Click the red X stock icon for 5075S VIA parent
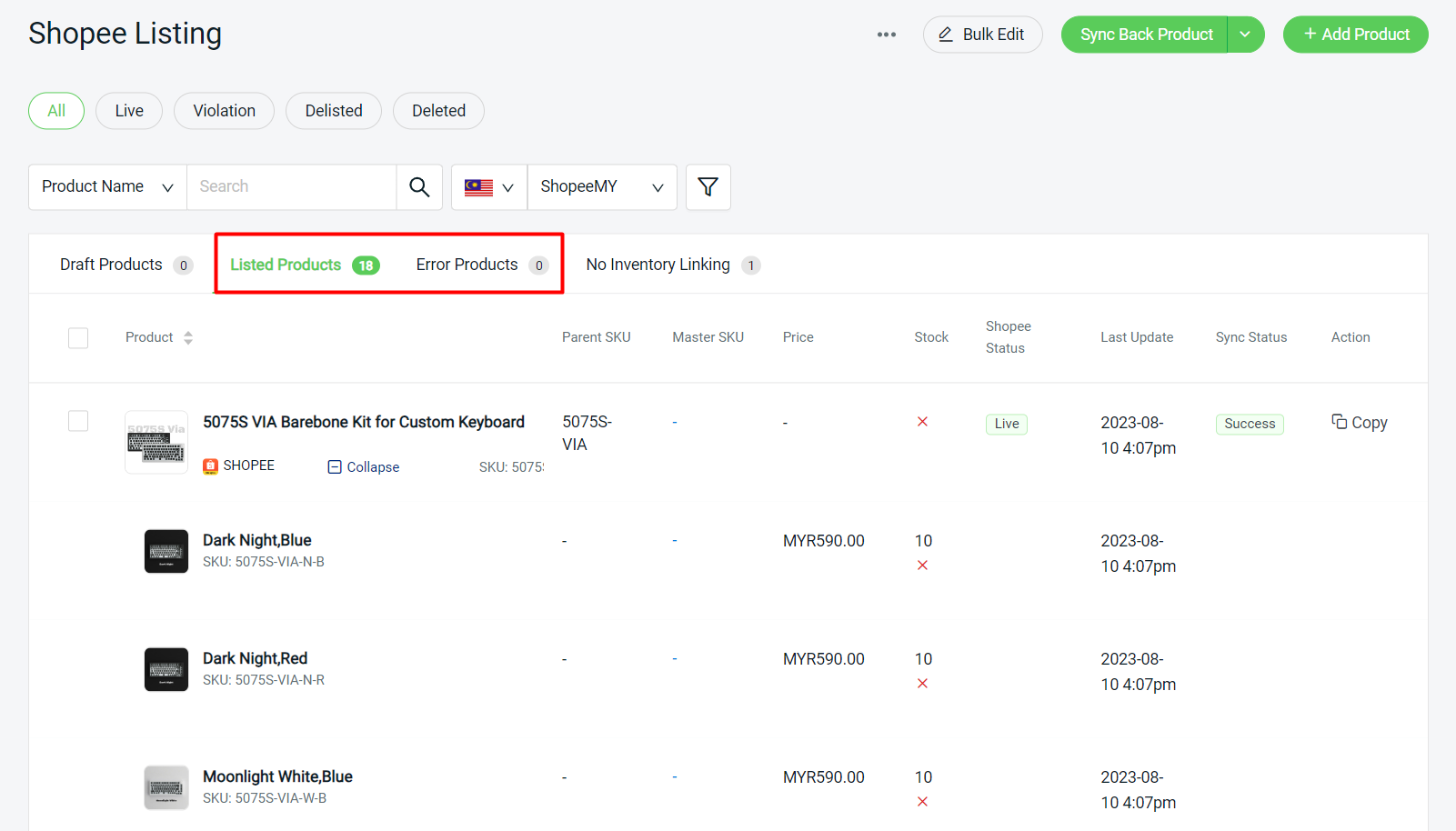The width and height of the screenshot is (1456, 831). [x=922, y=422]
